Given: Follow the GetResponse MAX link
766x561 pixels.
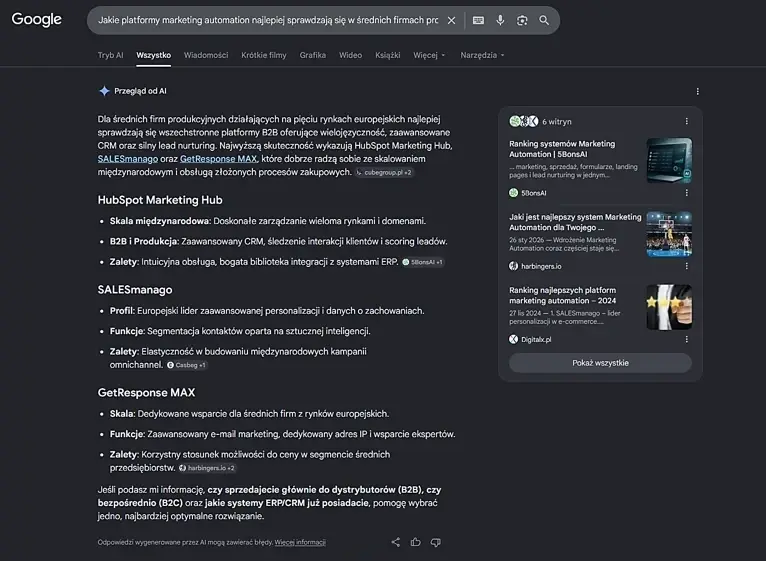Looking at the screenshot, I should click(218, 159).
